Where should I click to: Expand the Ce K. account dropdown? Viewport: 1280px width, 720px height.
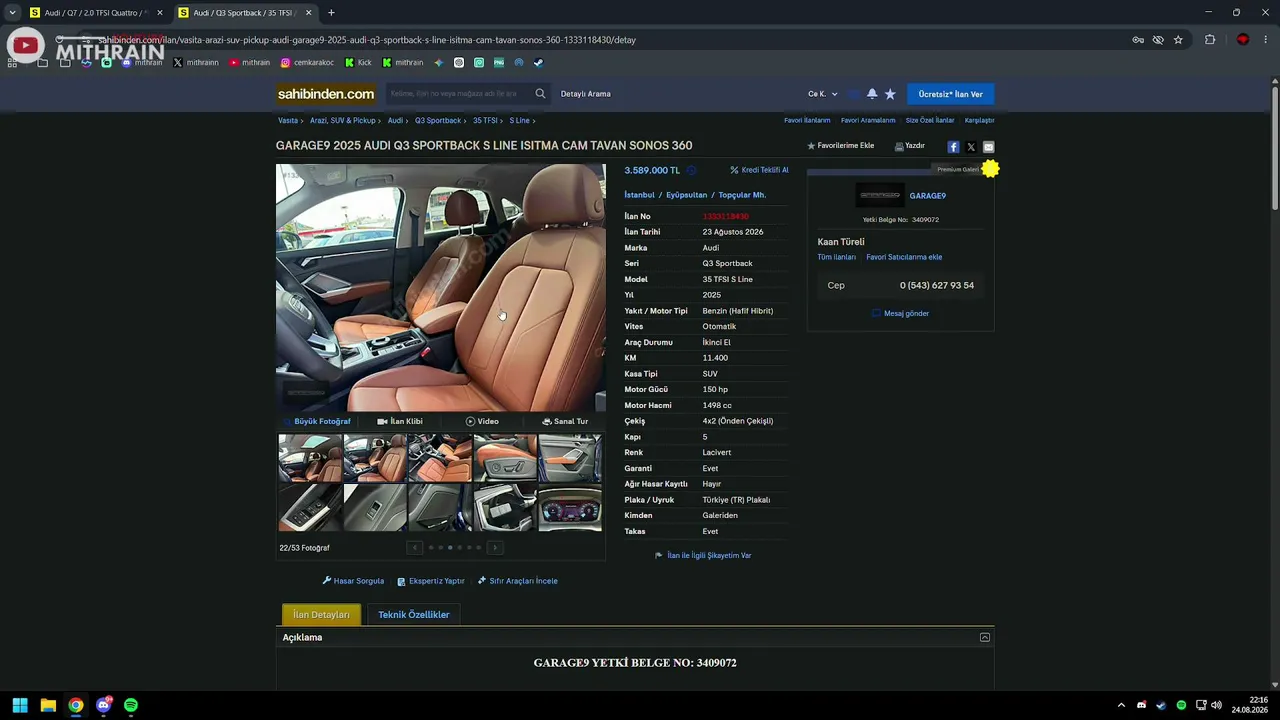(x=823, y=94)
